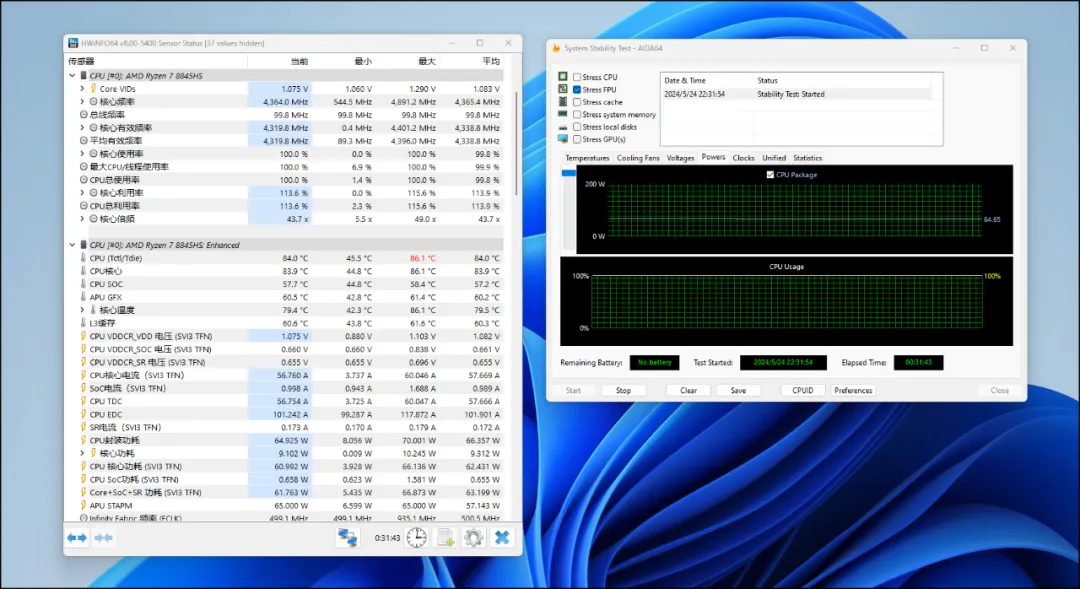Expand the 核心有效频率 row

pos(82,127)
